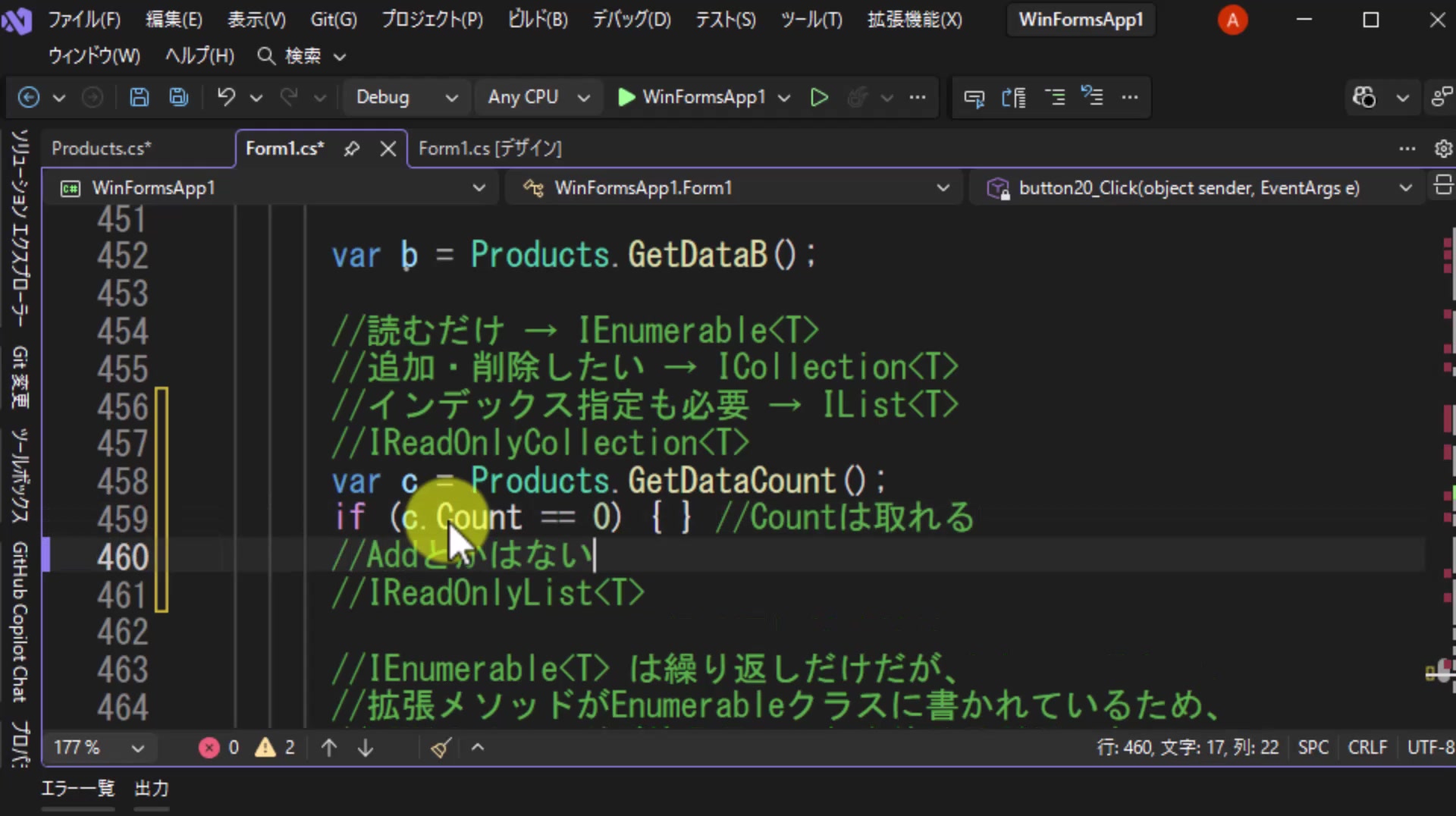The image size is (1456, 816).
Task: Pin the Form1.cs tab
Action: (x=351, y=149)
